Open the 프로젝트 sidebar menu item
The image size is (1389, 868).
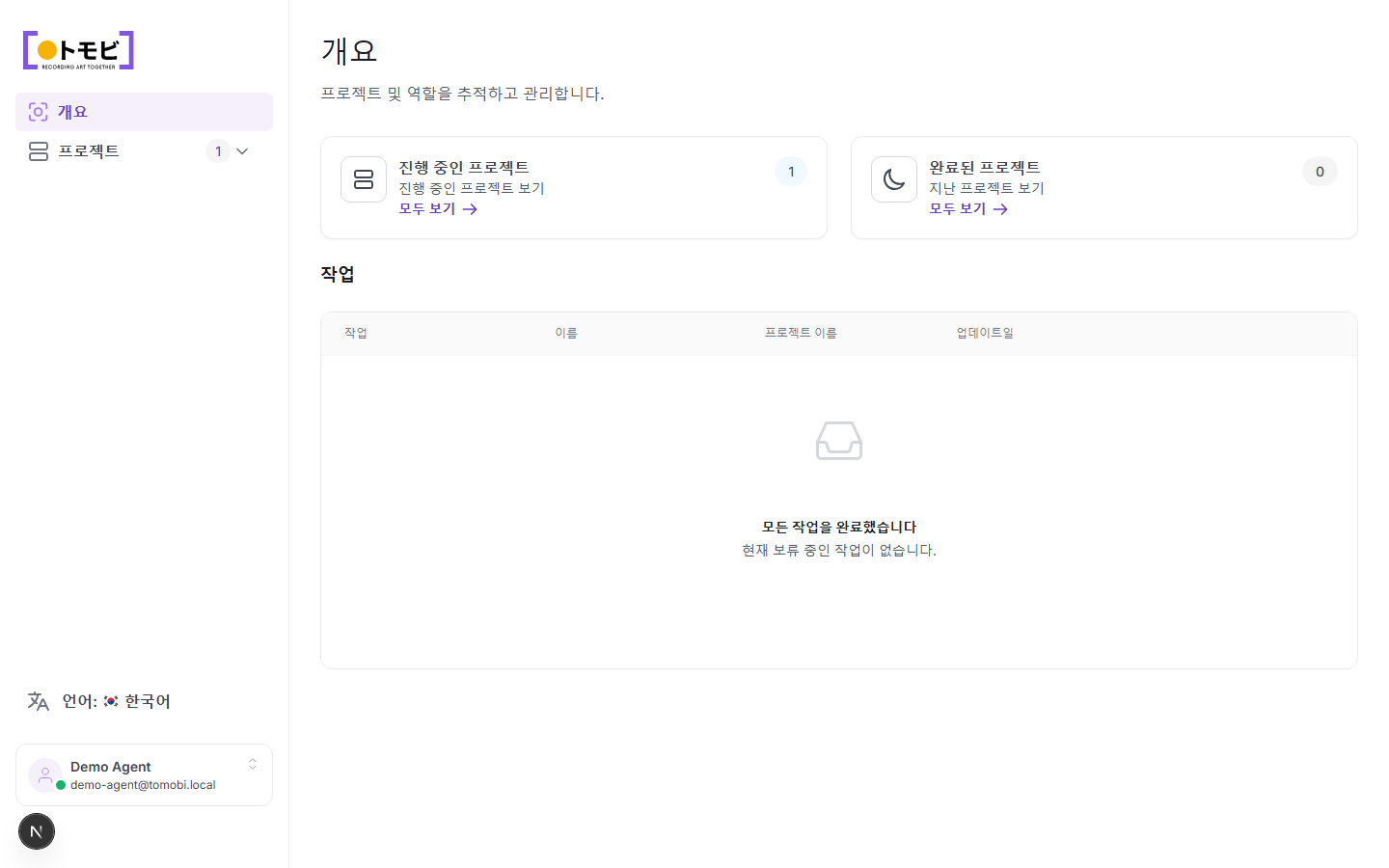(x=144, y=151)
